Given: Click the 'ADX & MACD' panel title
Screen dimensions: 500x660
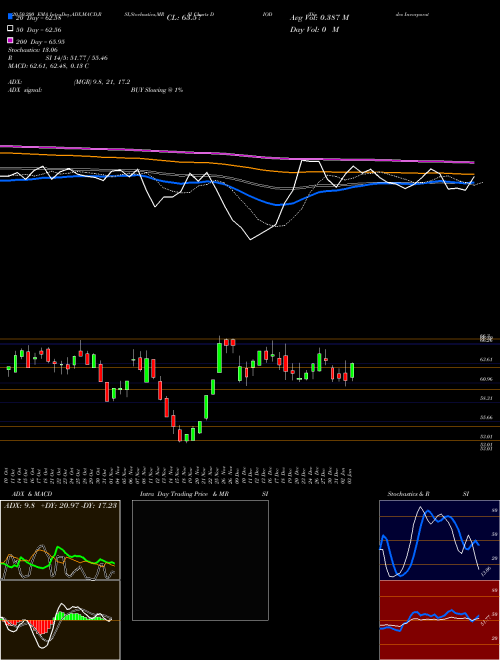Looking at the screenshot, I should click(x=32, y=494).
